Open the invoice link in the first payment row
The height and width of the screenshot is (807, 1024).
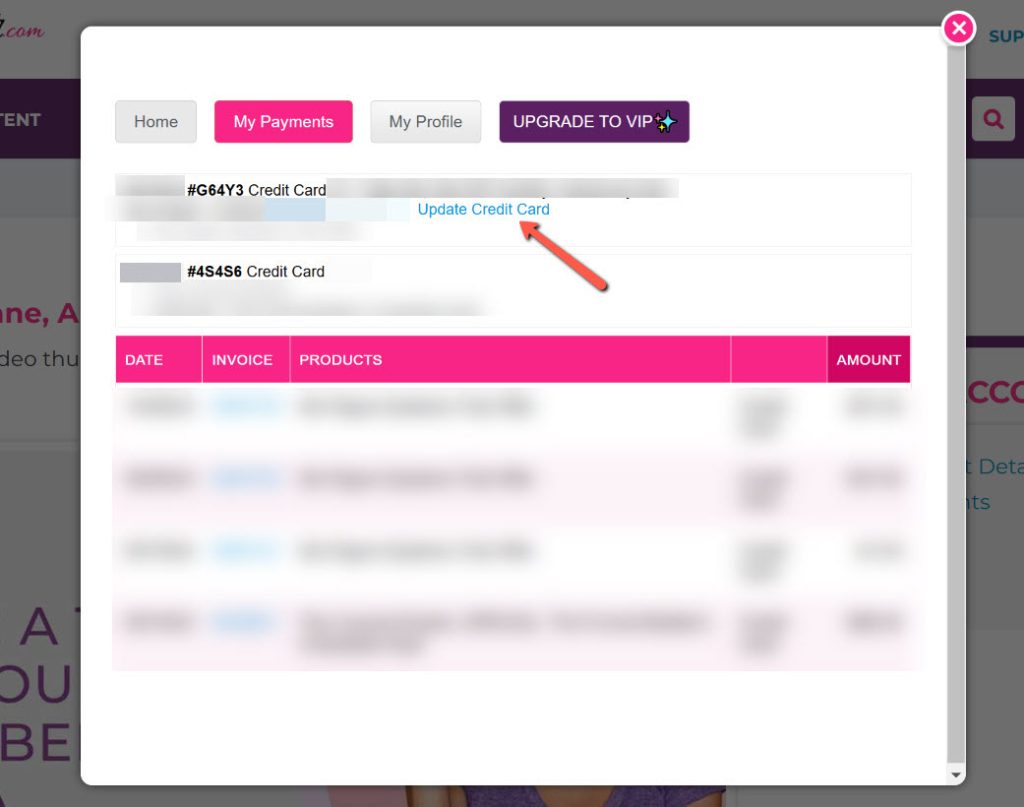tap(244, 407)
